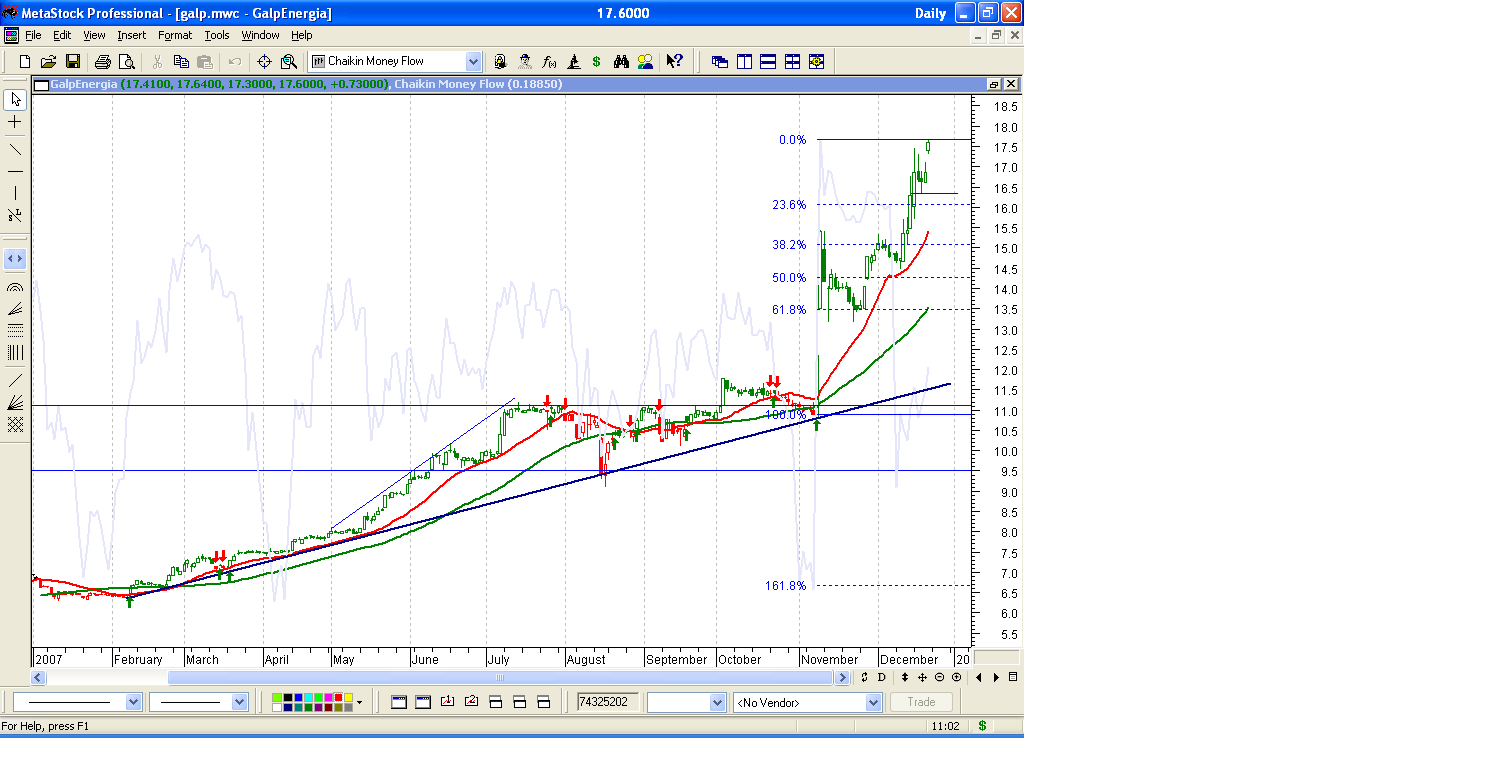Screen dimensions: 1498x768
Task: Save the chart with the floppy disk icon
Action: pos(72,61)
